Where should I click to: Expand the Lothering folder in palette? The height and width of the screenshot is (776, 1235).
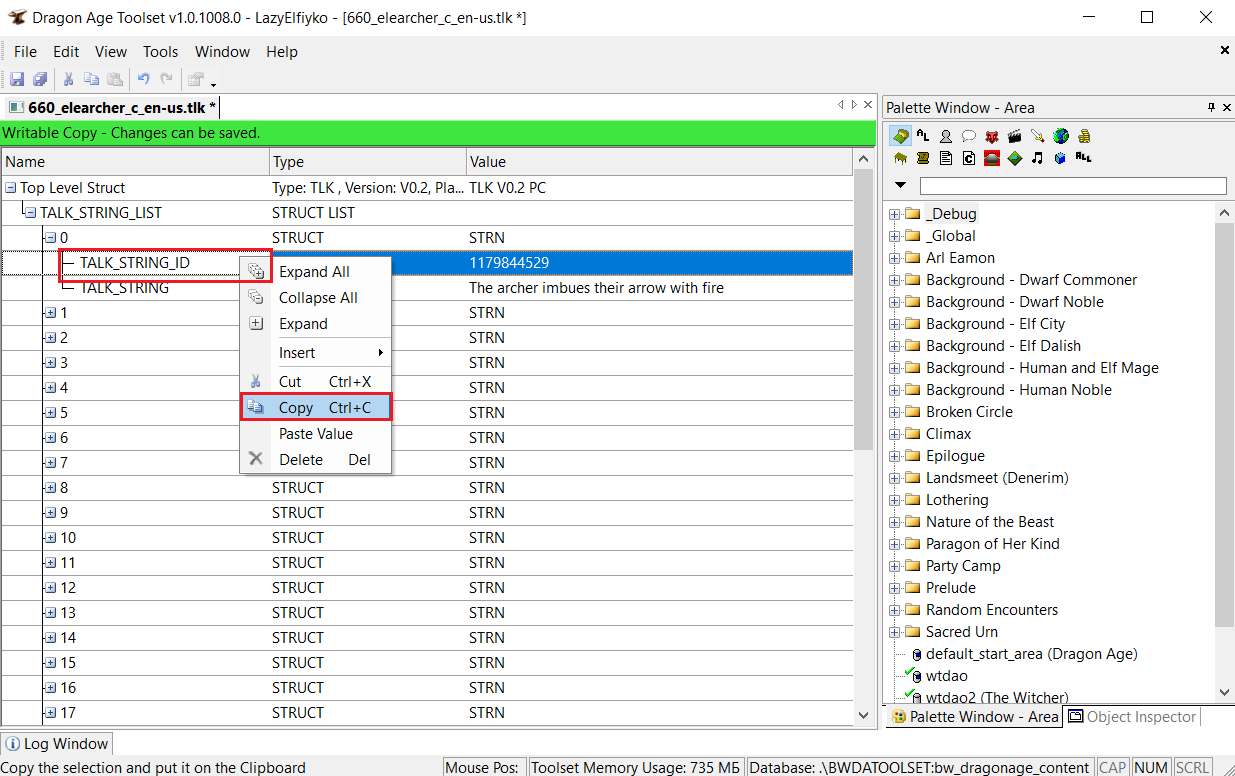coord(895,500)
